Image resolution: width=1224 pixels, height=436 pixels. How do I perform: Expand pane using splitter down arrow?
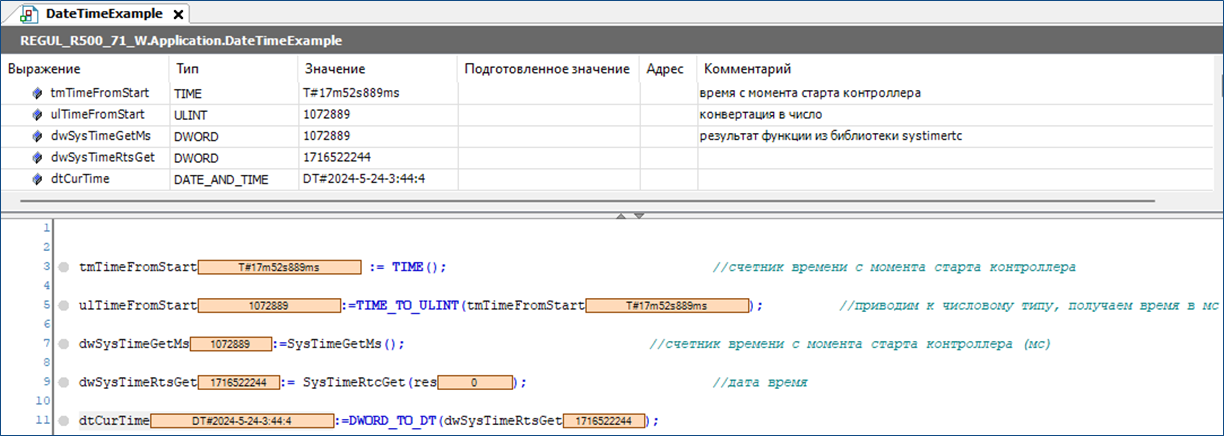tap(639, 215)
